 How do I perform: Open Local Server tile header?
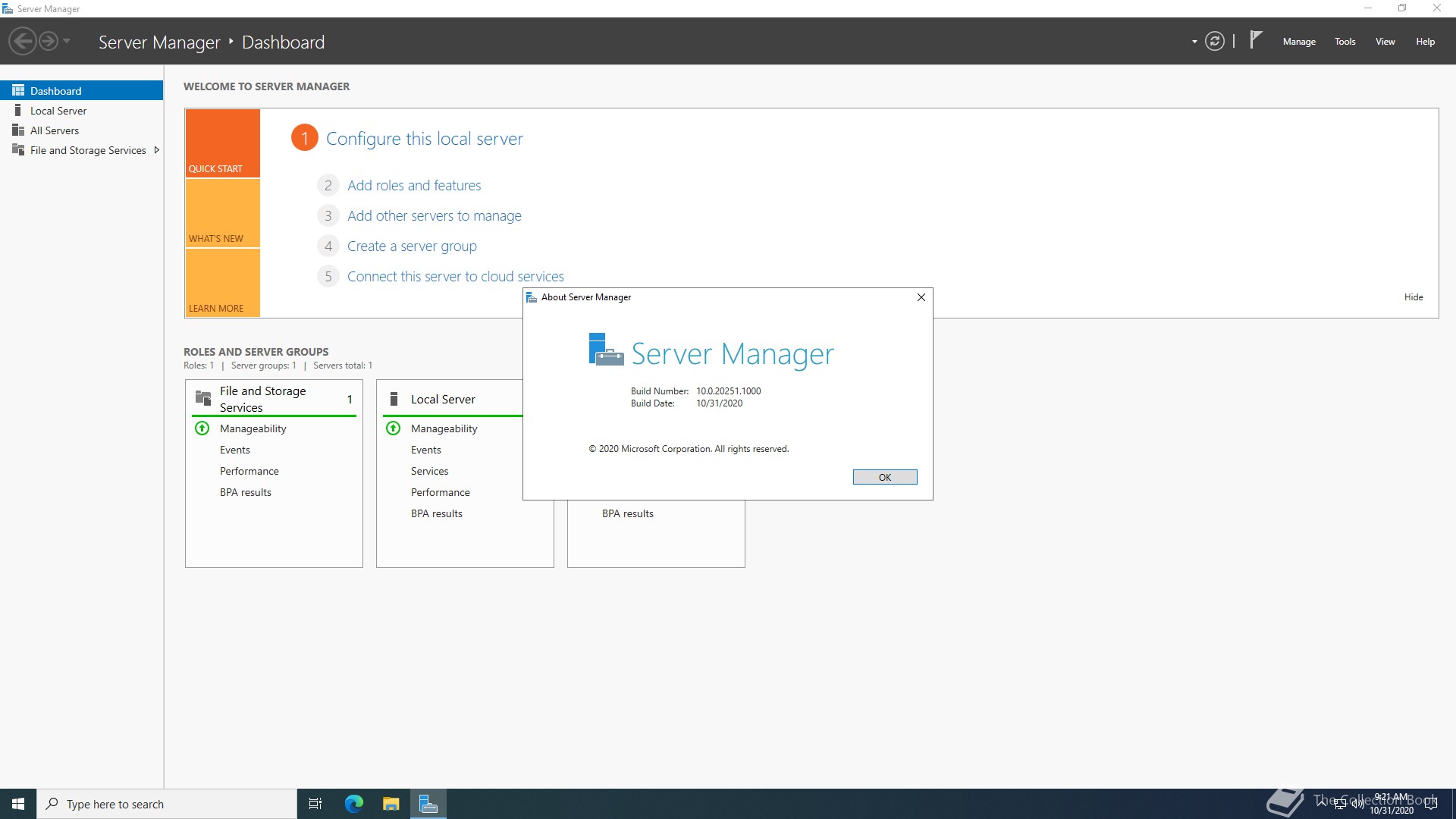pos(453,399)
